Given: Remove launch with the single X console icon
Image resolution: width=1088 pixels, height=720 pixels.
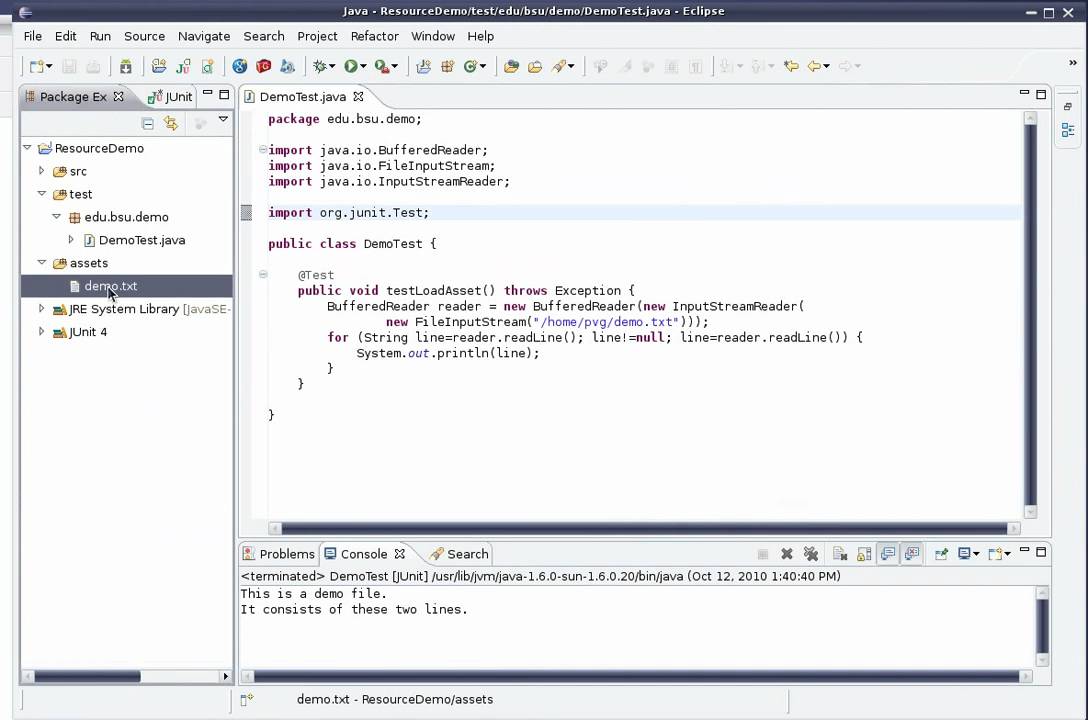Looking at the screenshot, I should tap(787, 554).
